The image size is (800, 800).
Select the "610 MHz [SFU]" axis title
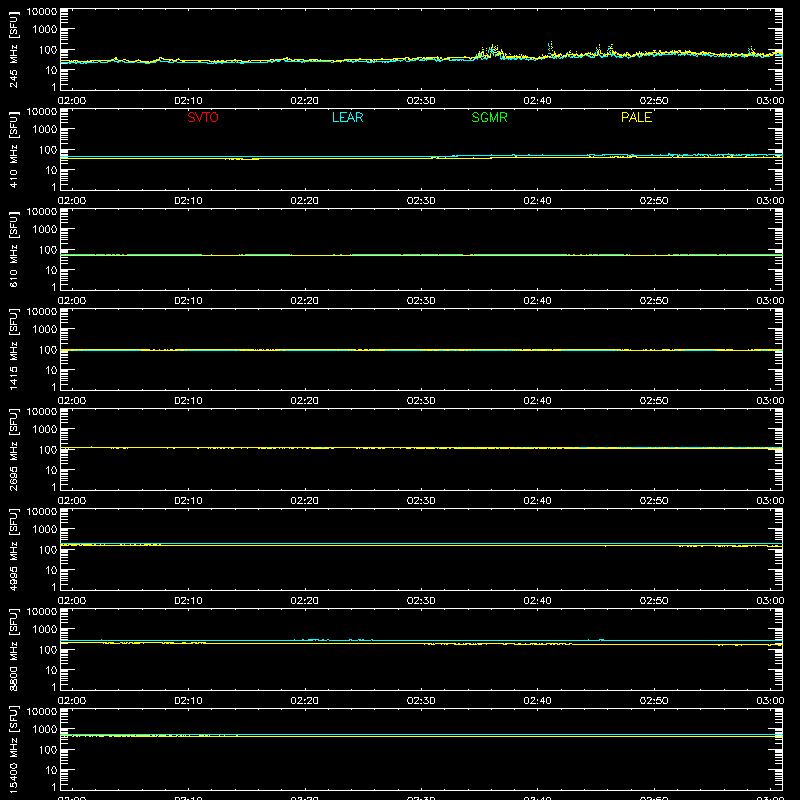coord(13,249)
